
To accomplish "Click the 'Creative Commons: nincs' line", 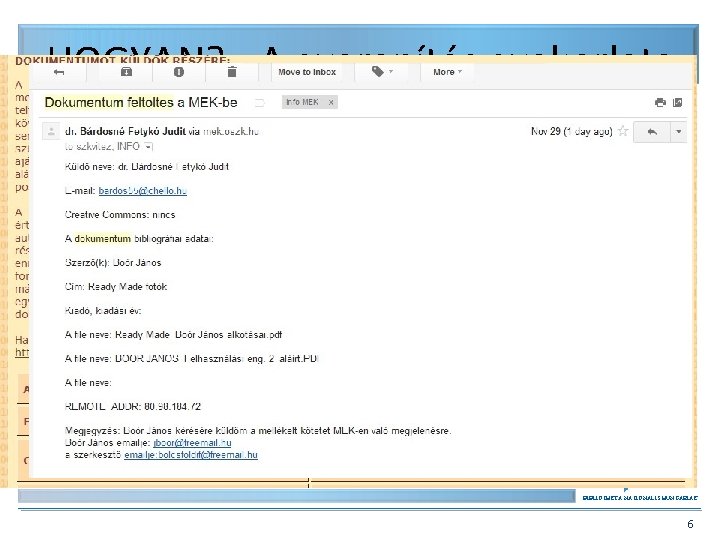I will 120,214.
